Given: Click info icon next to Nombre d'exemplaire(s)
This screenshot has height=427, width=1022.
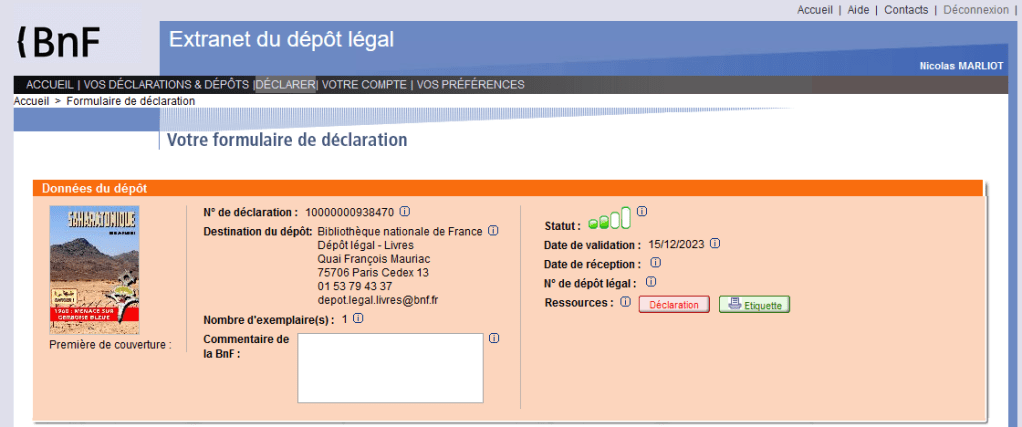Looking at the screenshot, I should [358, 319].
